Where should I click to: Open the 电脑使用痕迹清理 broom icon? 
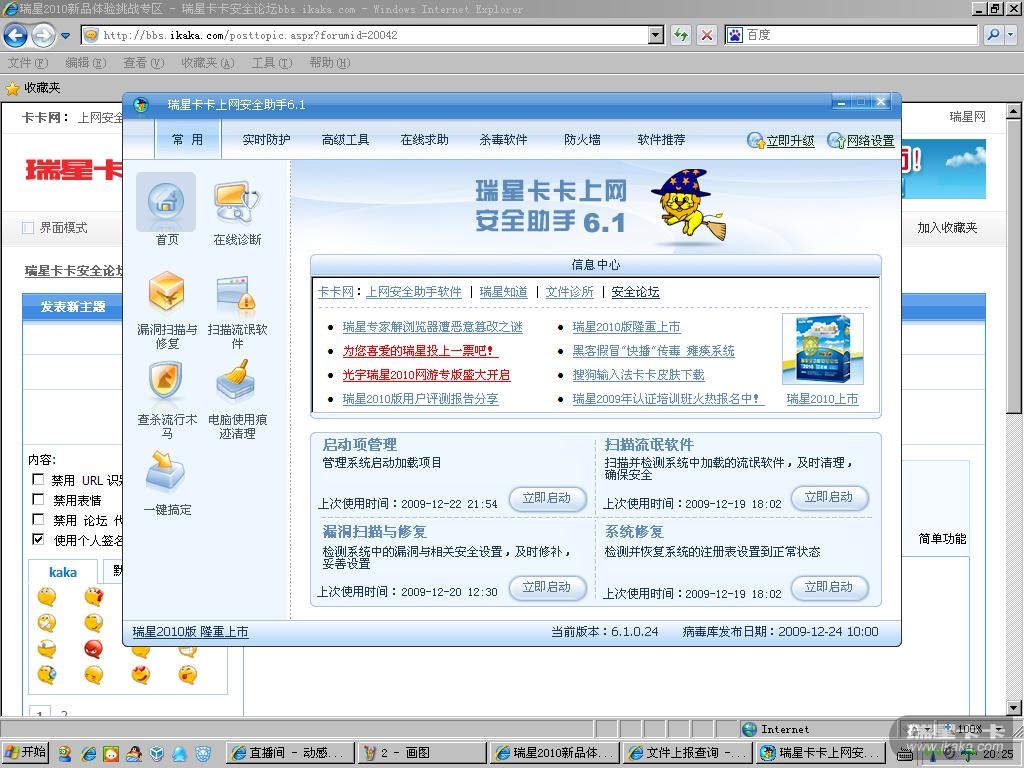click(236, 381)
